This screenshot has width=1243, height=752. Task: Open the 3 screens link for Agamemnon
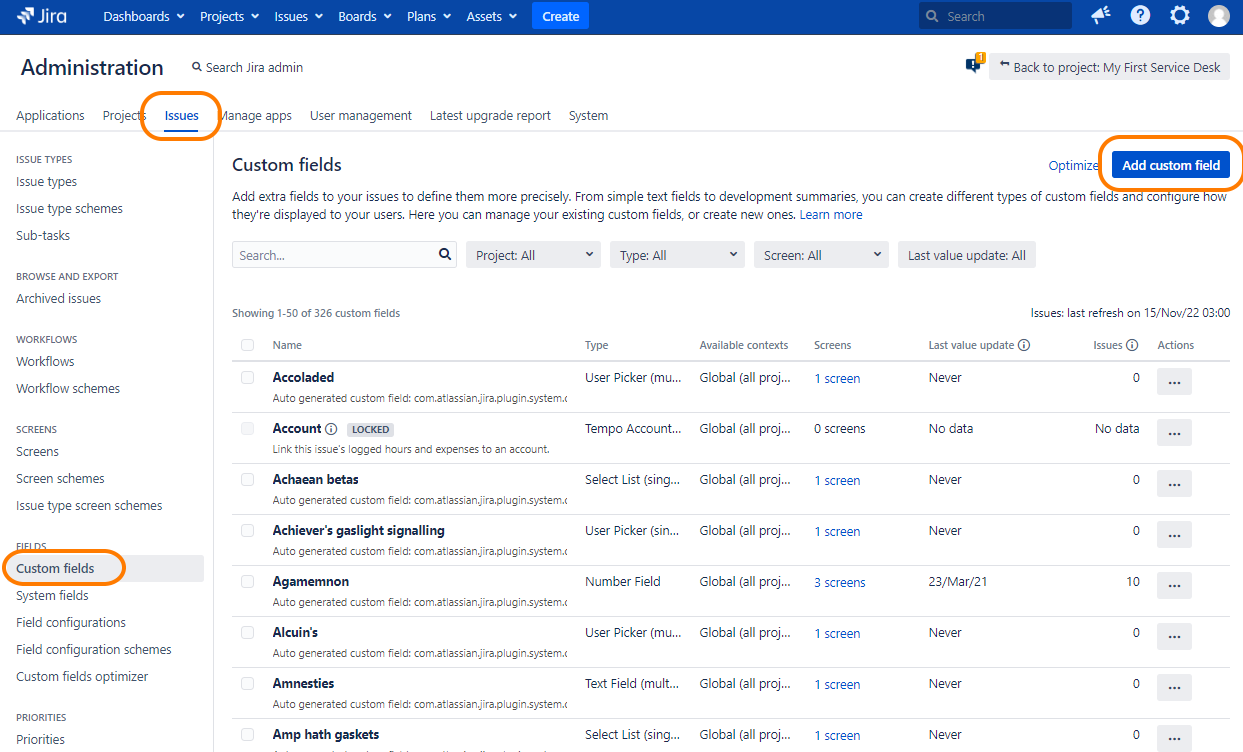coord(839,583)
